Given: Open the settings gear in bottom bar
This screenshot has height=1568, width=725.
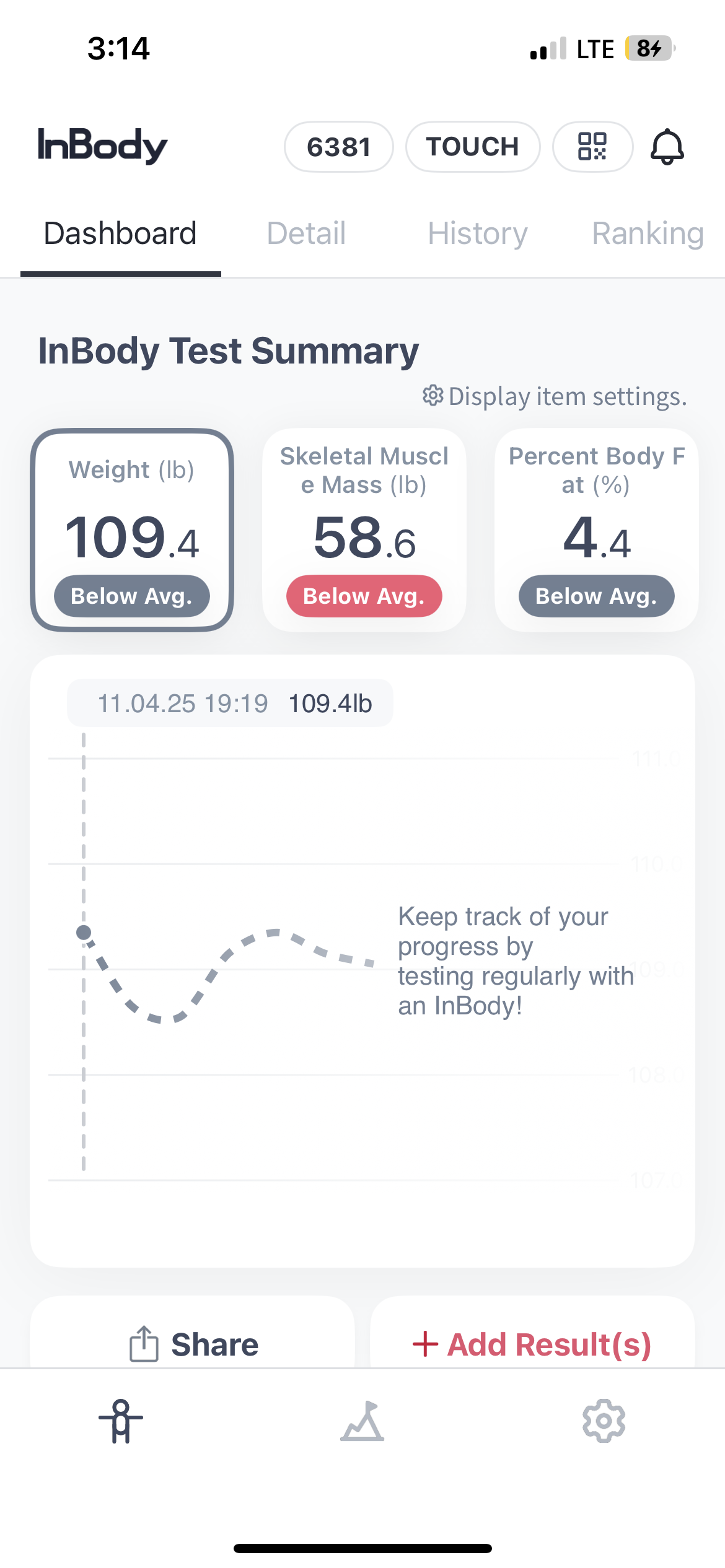Looking at the screenshot, I should pos(604,1421).
